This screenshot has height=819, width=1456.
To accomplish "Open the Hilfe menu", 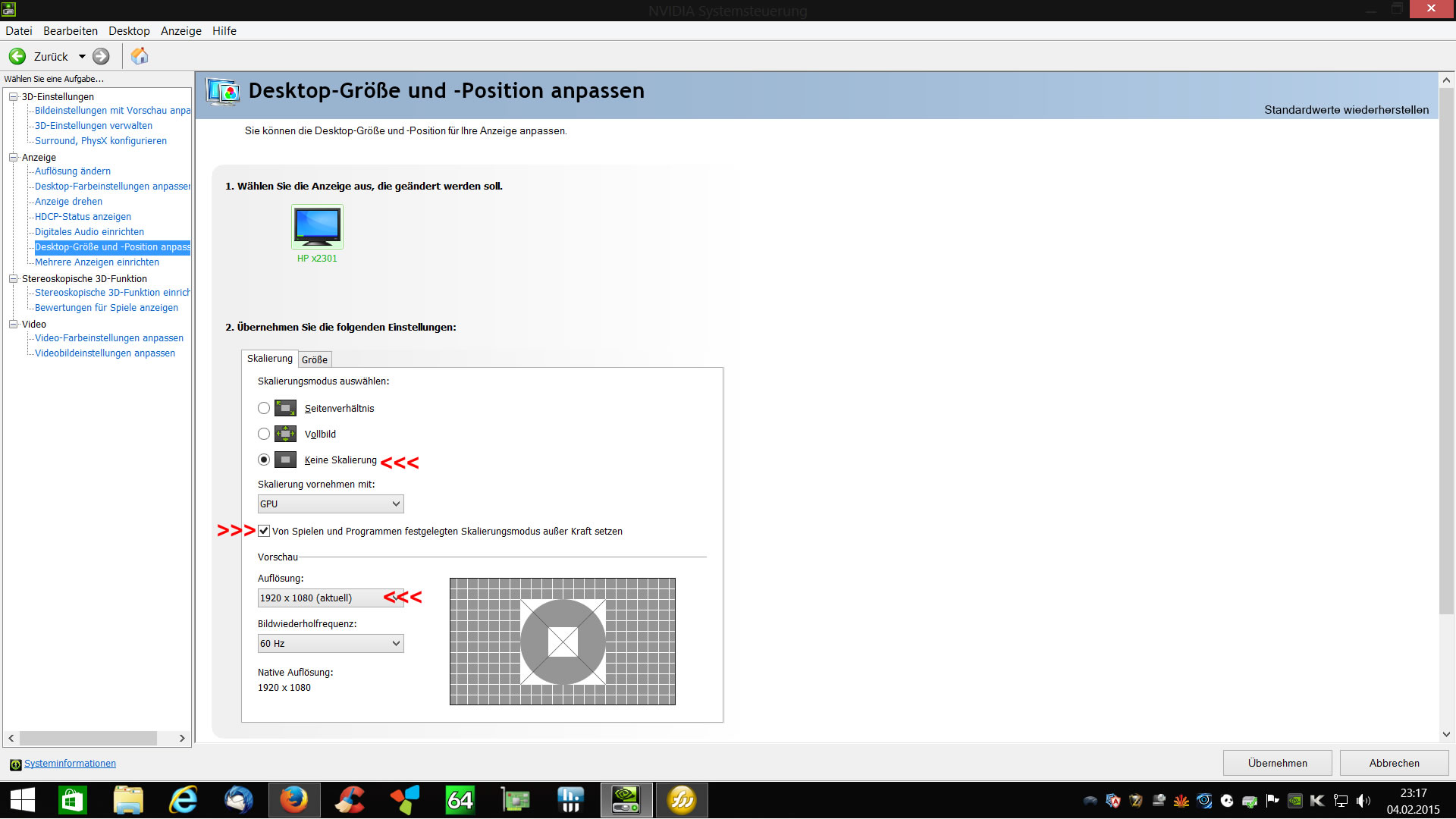I will point(224,31).
